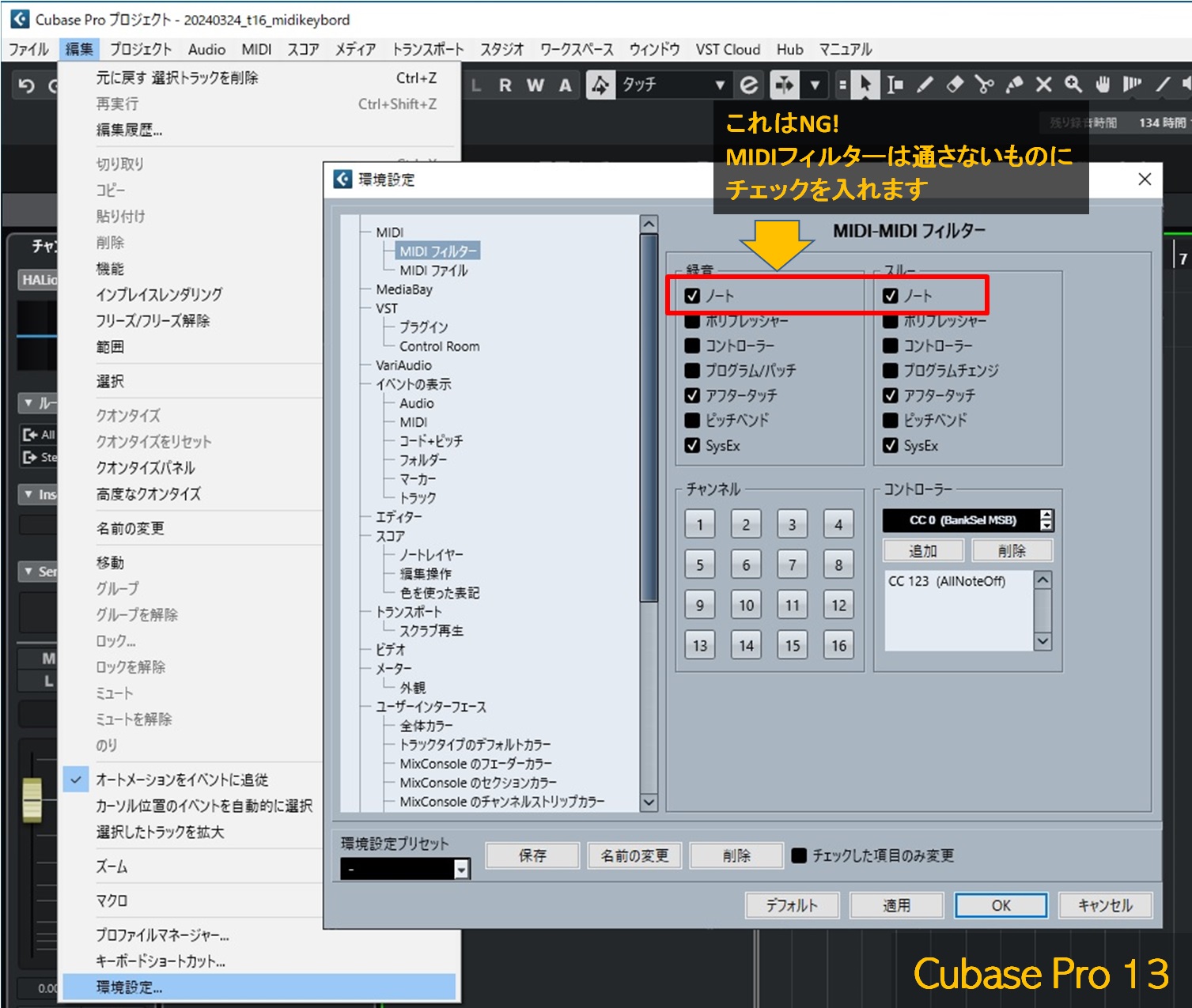Screen dimensions: 1192x1008
Task: Toggle プログラムチェンジ checkbox
Action: [x=890, y=370]
